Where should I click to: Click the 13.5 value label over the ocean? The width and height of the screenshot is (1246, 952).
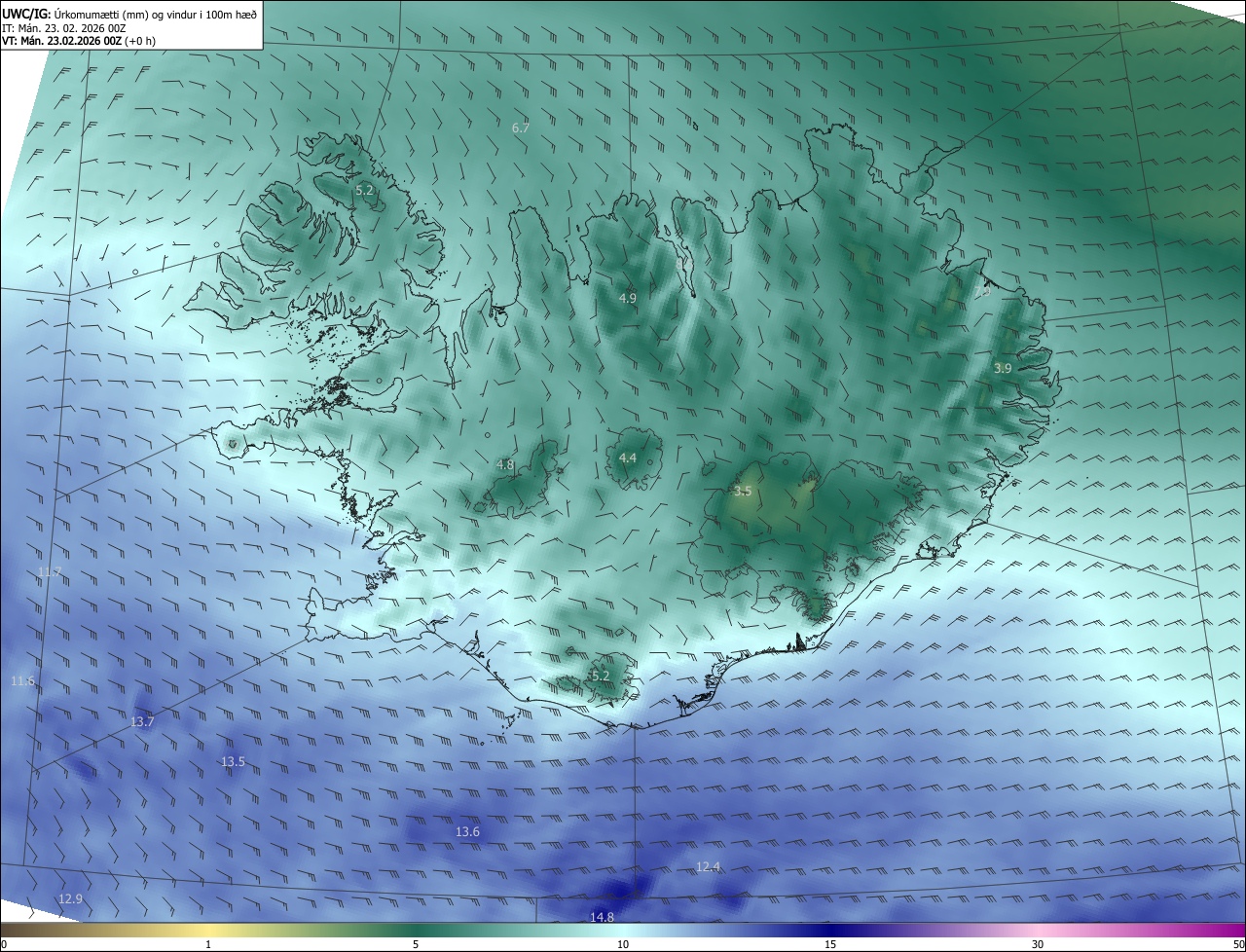click(233, 762)
